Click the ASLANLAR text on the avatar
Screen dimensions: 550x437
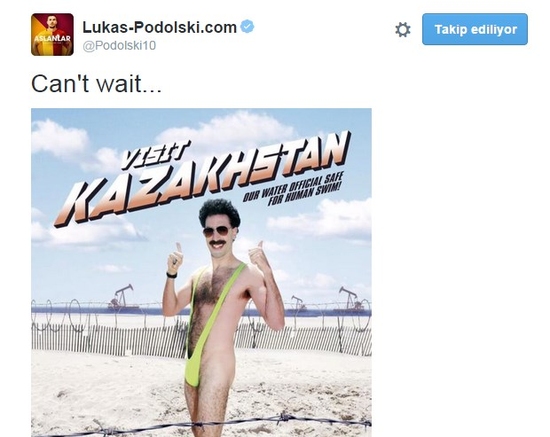click(x=52, y=38)
